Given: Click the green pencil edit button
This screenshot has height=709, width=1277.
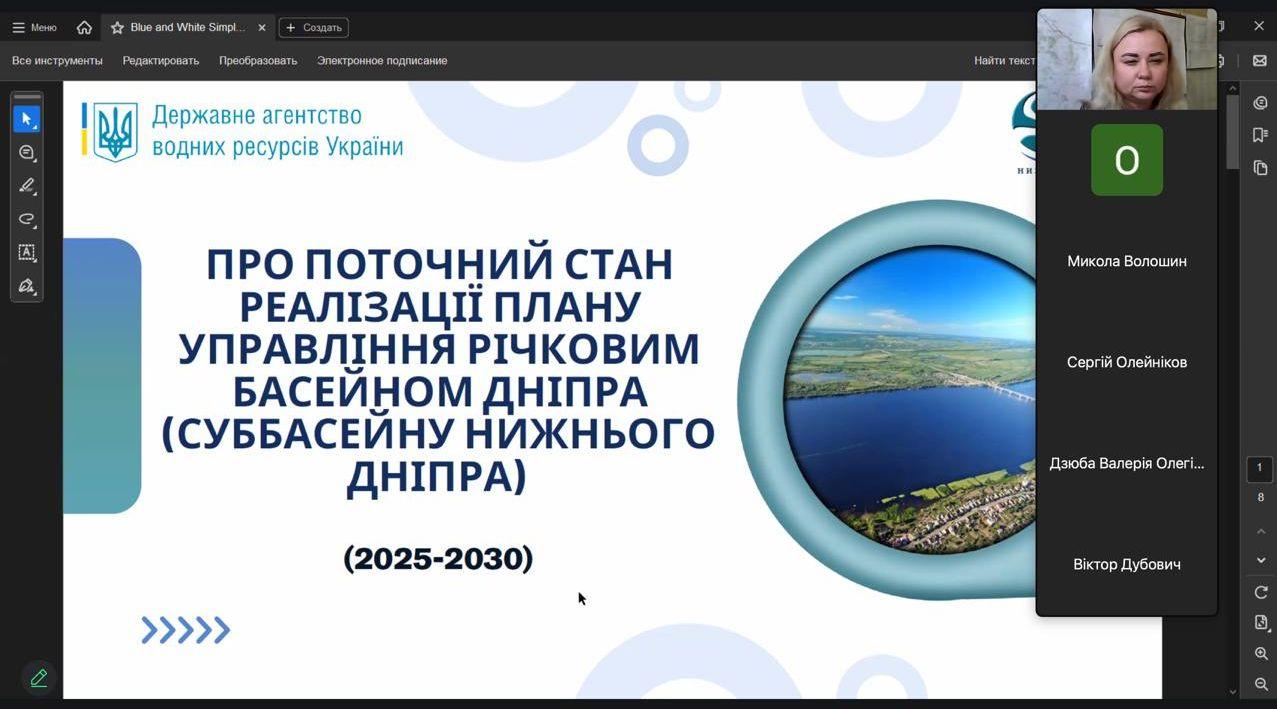Looking at the screenshot, I should click(39, 678).
